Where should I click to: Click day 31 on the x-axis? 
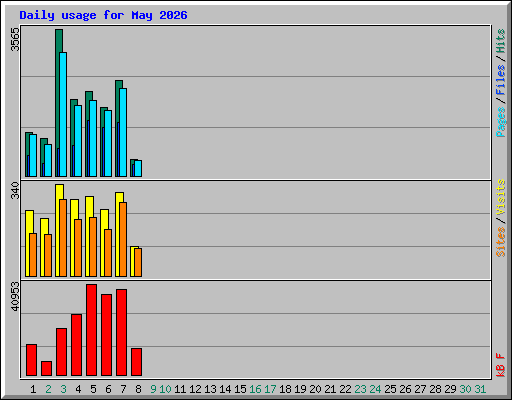click(480, 389)
